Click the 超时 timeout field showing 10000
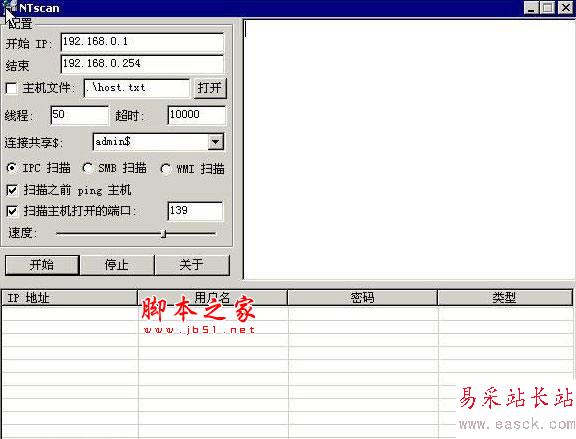 coord(197,115)
